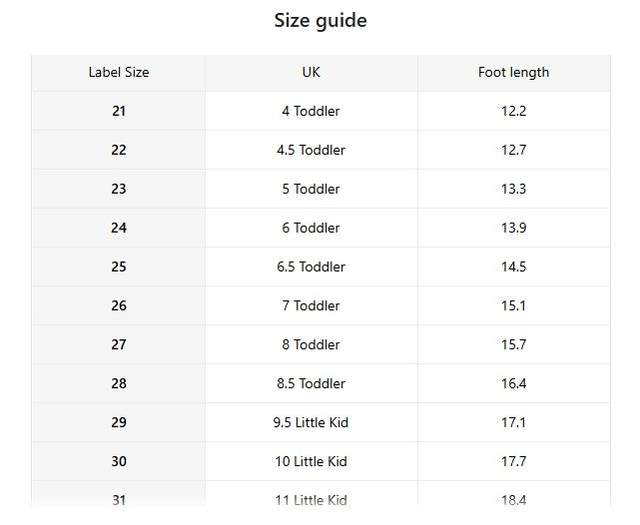
Task: Select the 9.5 Little Kid cell
Action: click(x=311, y=423)
